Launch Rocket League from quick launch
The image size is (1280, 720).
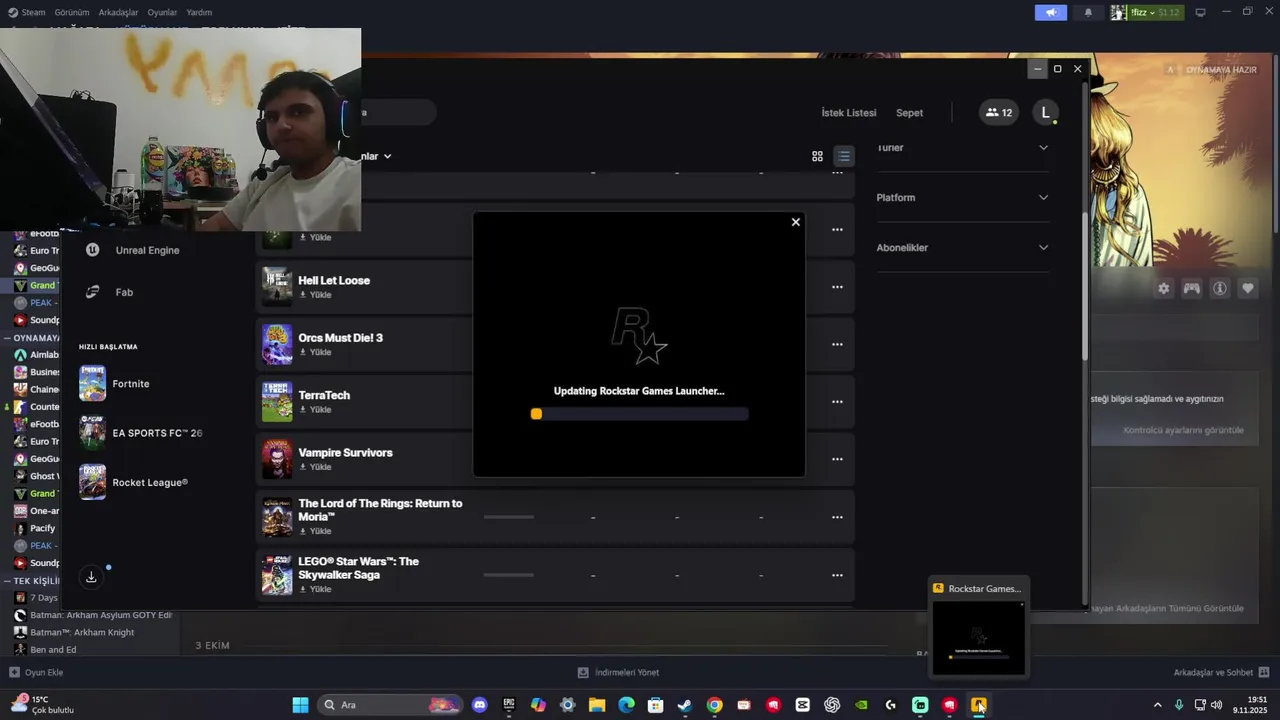click(134, 482)
